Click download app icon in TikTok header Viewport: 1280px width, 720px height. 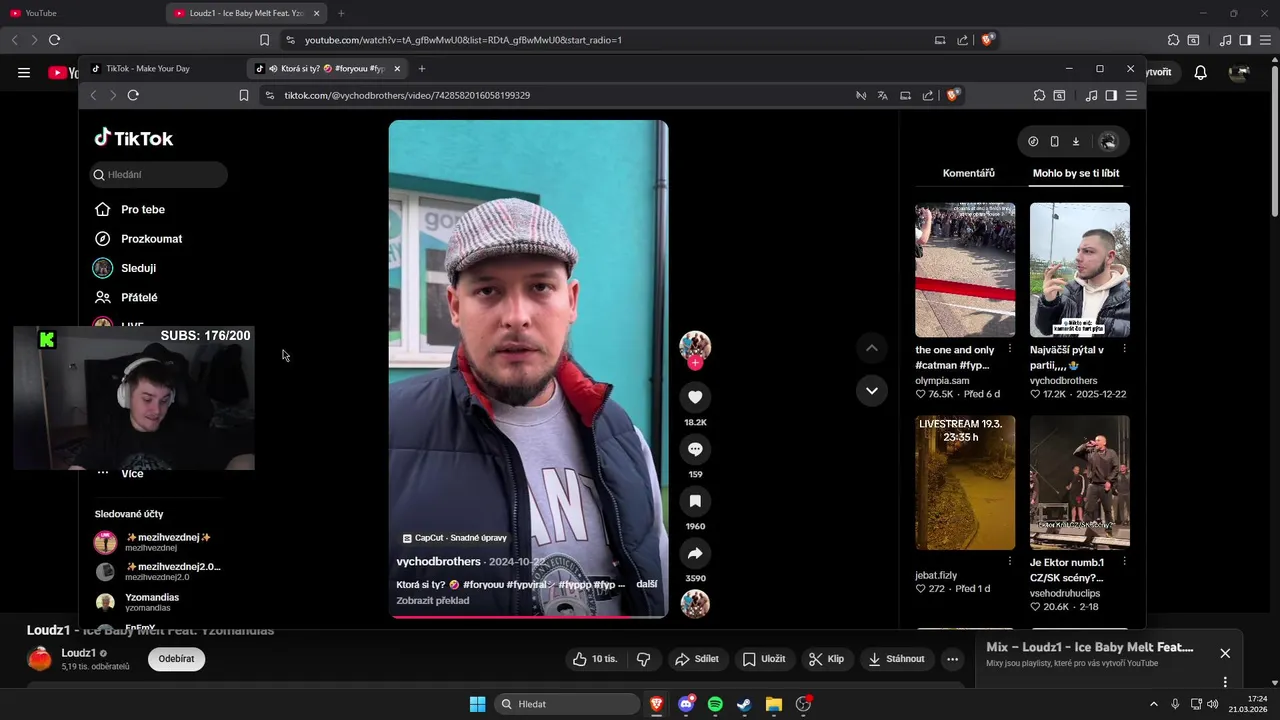[1076, 142]
